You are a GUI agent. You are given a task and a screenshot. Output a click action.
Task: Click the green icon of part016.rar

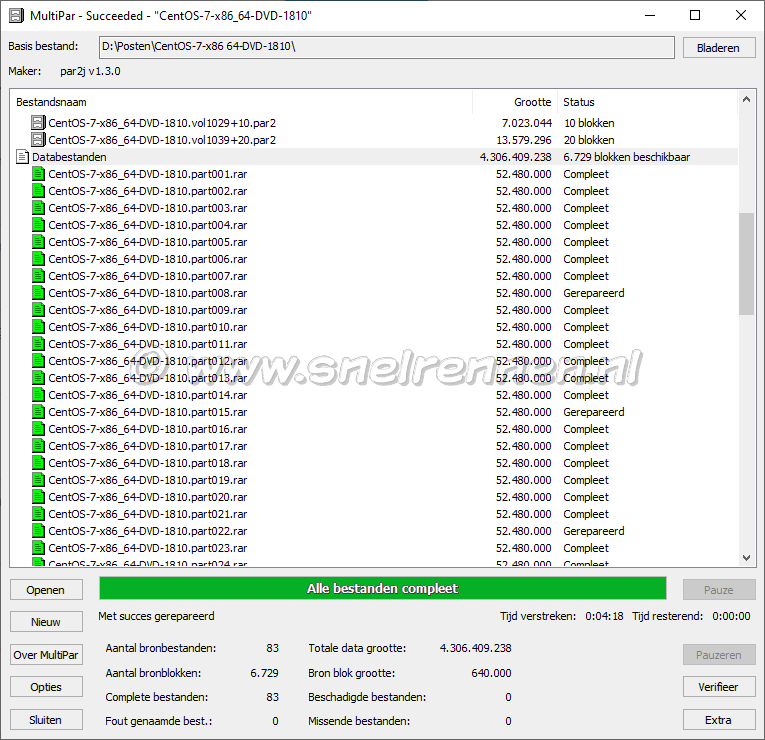point(38,429)
